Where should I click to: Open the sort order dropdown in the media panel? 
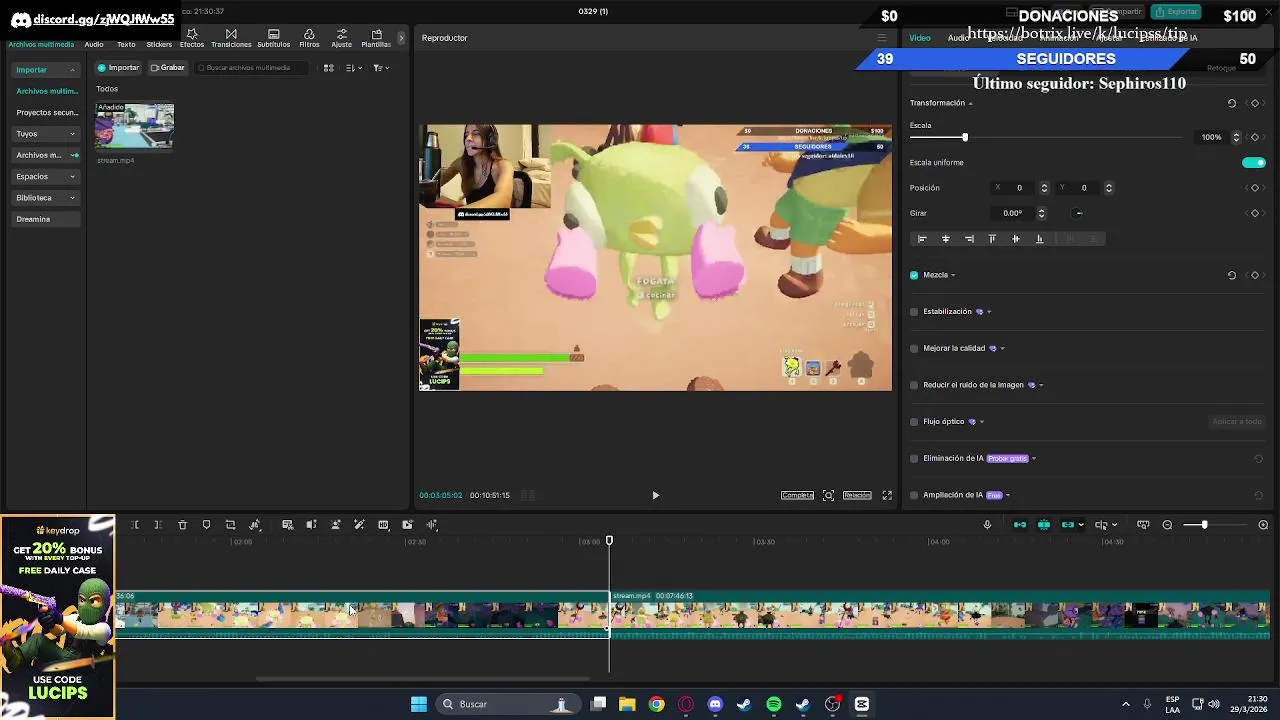tap(353, 68)
